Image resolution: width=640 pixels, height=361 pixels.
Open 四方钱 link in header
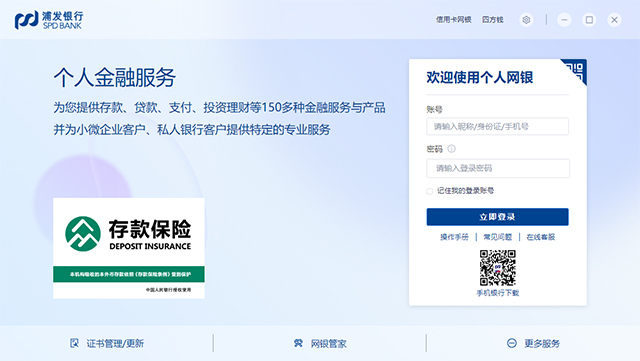point(493,20)
